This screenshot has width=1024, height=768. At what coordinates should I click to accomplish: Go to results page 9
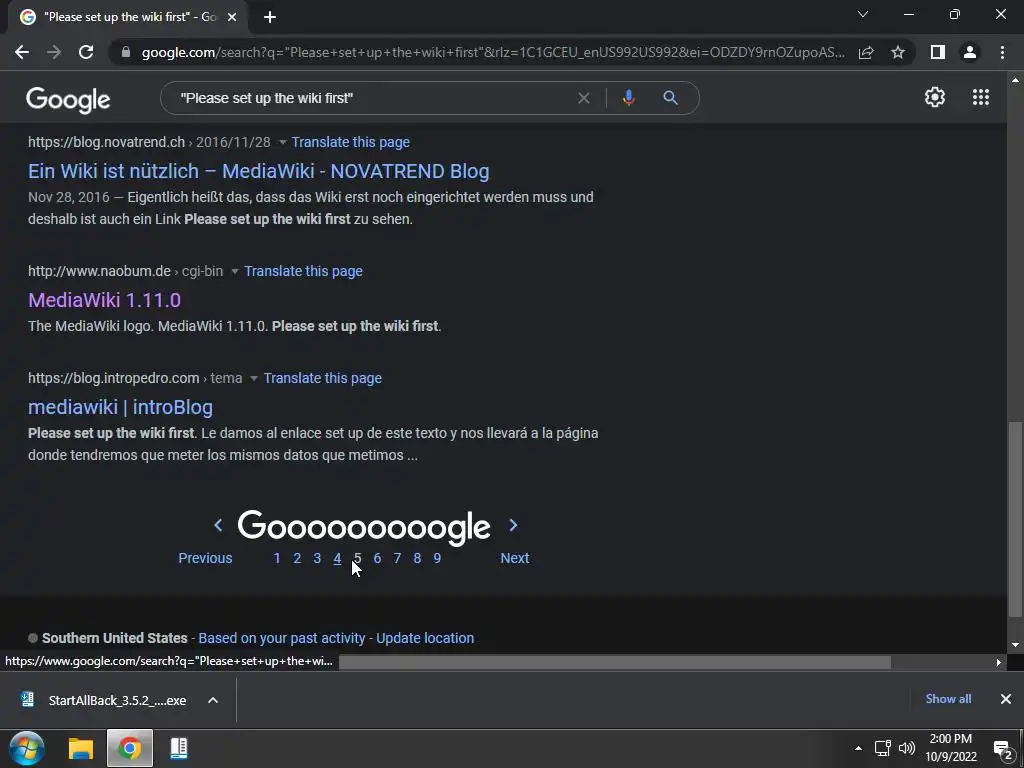tap(437, 558)
